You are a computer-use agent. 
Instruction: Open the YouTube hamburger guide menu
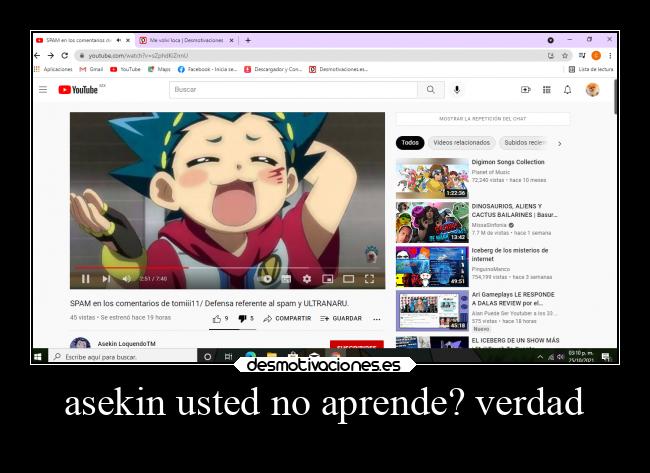[x=43, y=90]
